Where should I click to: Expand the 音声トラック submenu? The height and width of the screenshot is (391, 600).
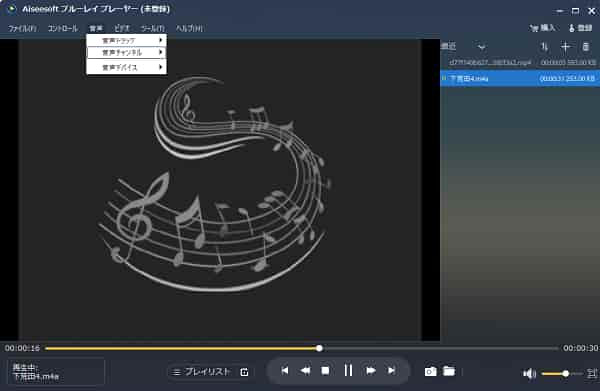pyautogui.click(x=127, y=40)
